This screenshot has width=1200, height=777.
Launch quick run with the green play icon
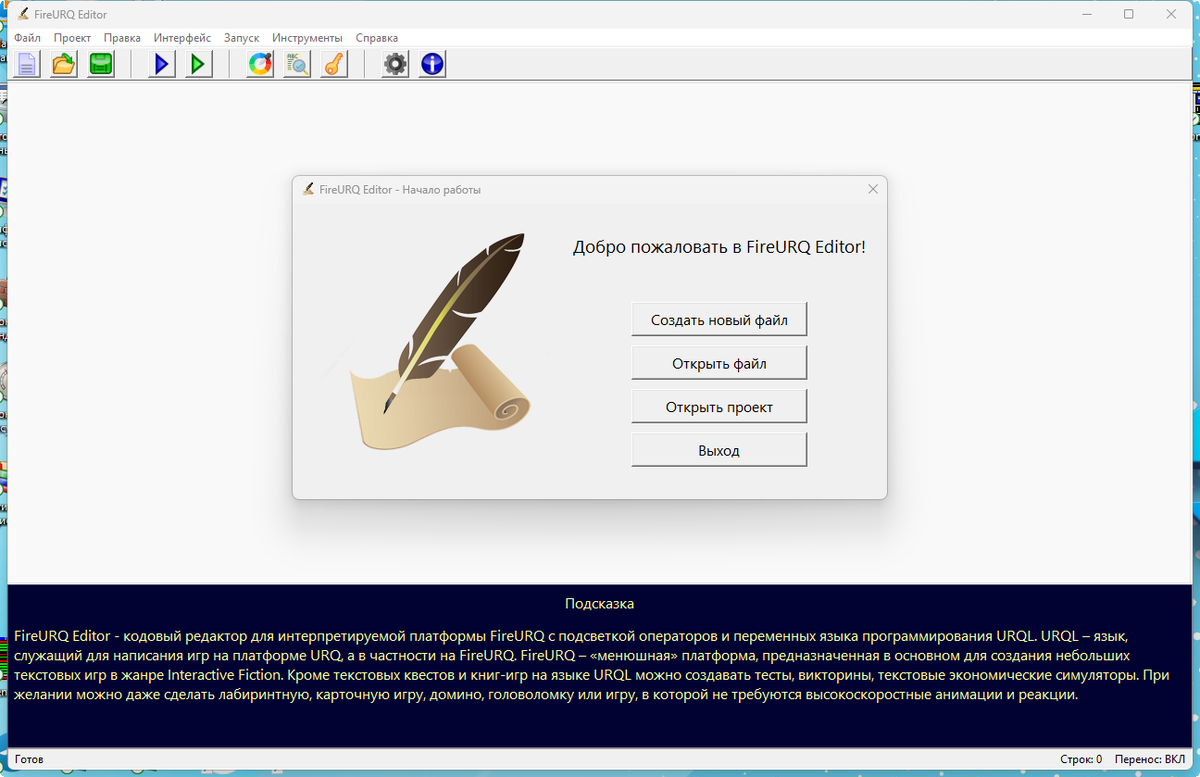tap(197, 63)
